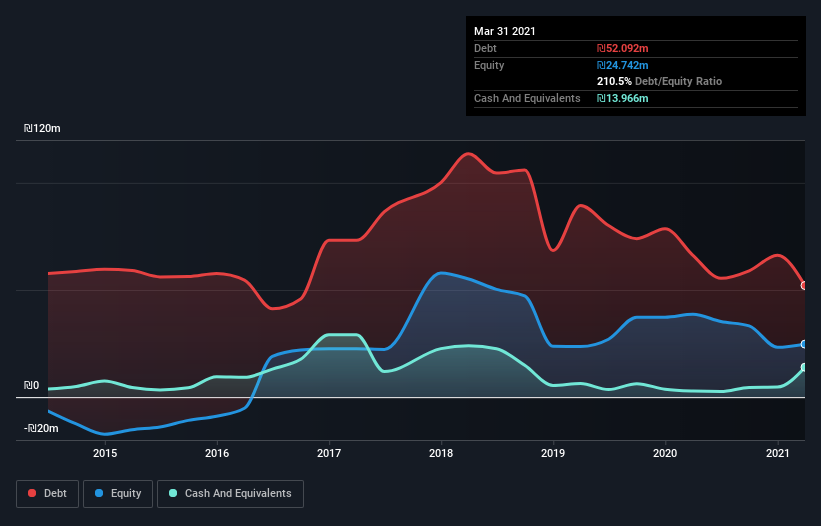The height and width of the screenshot is (526, 821).
Task: Click the blue Equity endpoint marker
Action: pyautogui.click(x=804, y=344)
